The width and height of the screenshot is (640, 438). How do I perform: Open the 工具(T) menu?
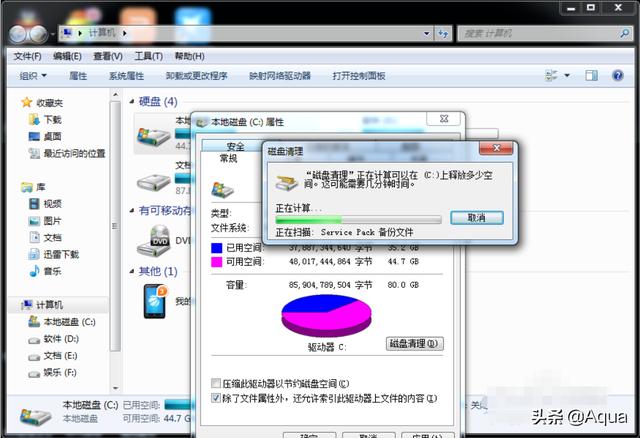[149, 56]
